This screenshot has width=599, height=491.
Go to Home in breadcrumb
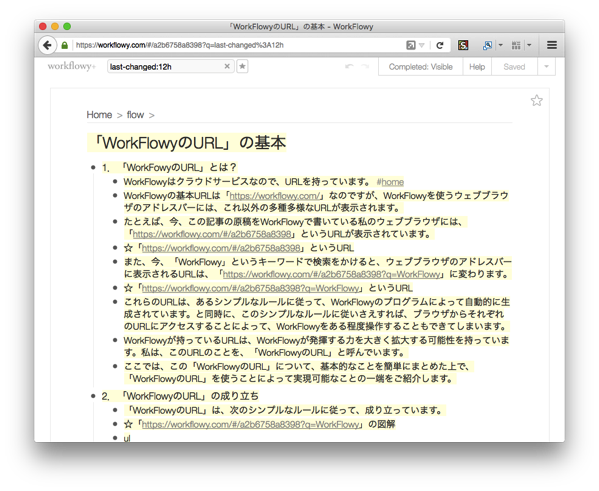[99, 115]
